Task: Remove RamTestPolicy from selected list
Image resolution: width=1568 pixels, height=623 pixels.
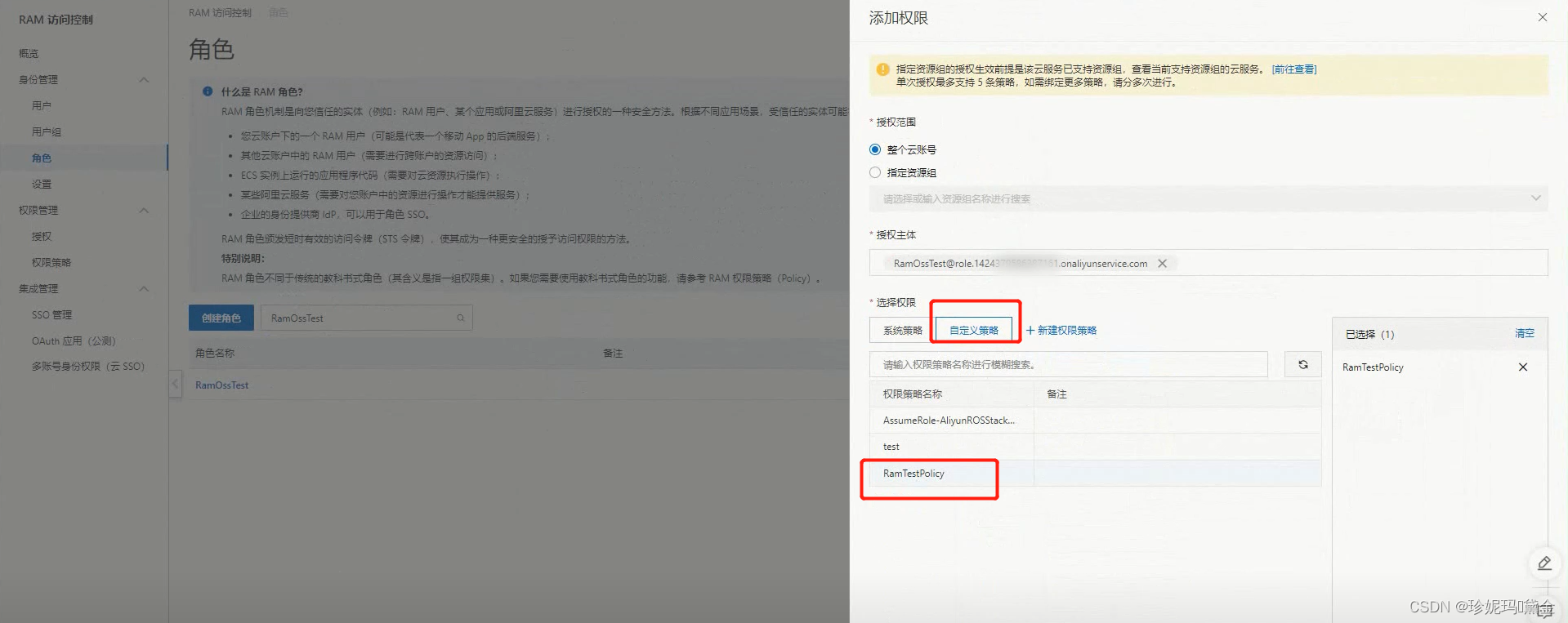Action: point(1523,367)
